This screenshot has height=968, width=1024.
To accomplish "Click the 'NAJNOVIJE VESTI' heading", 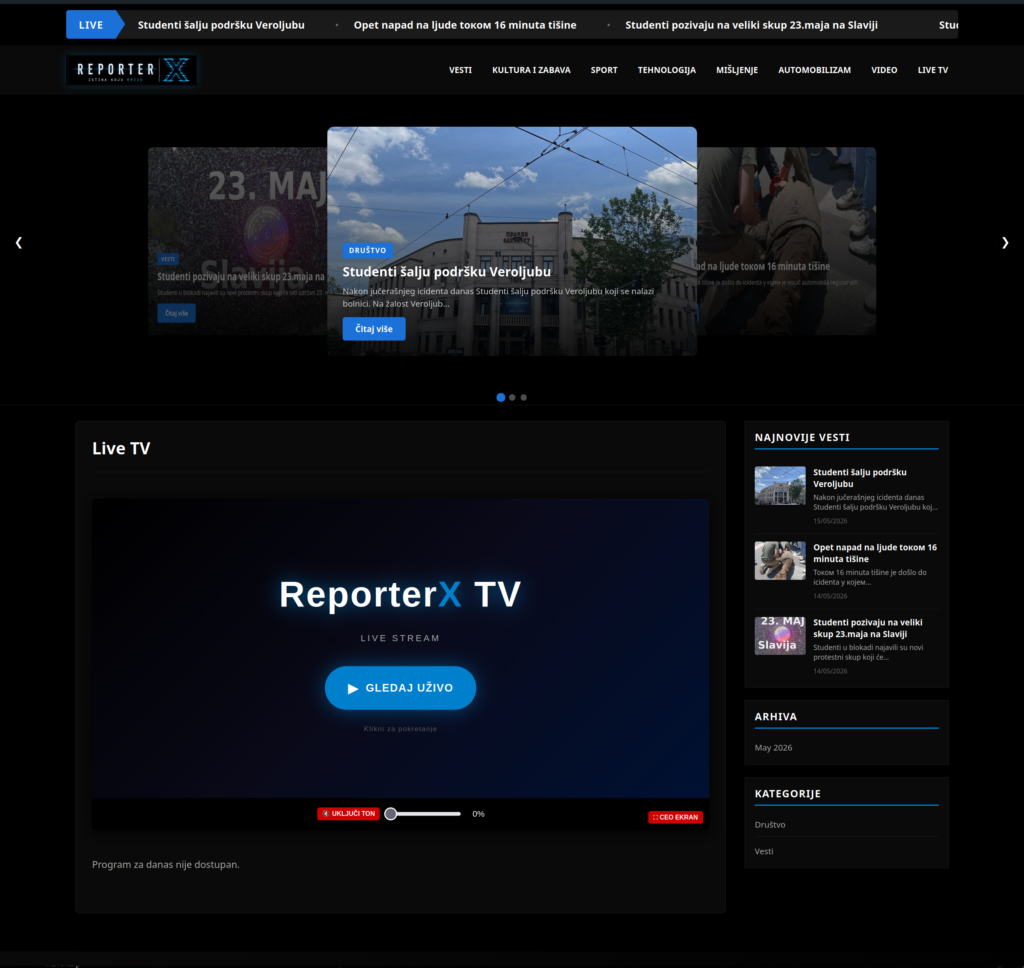I will point(802,438).
